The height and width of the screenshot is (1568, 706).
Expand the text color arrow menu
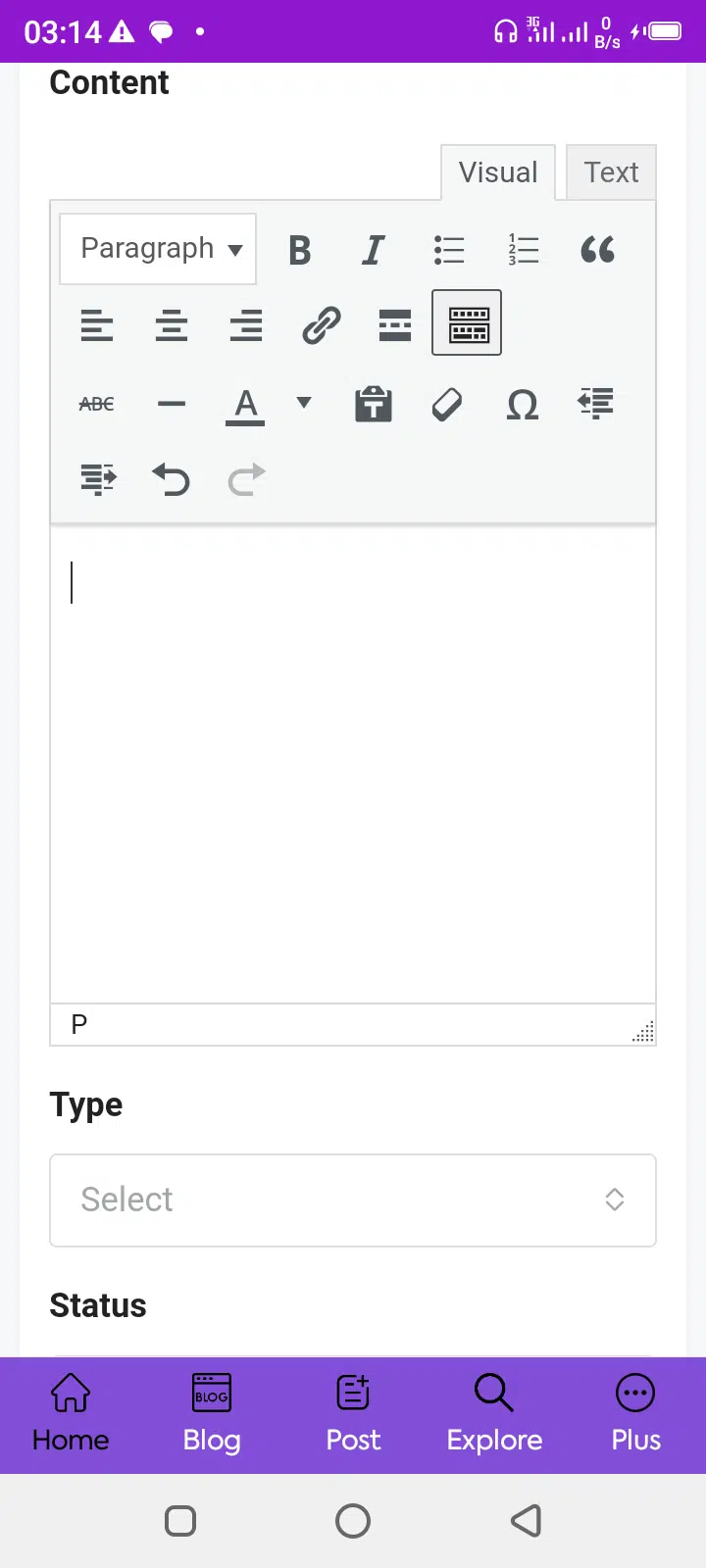coord(304,403)
